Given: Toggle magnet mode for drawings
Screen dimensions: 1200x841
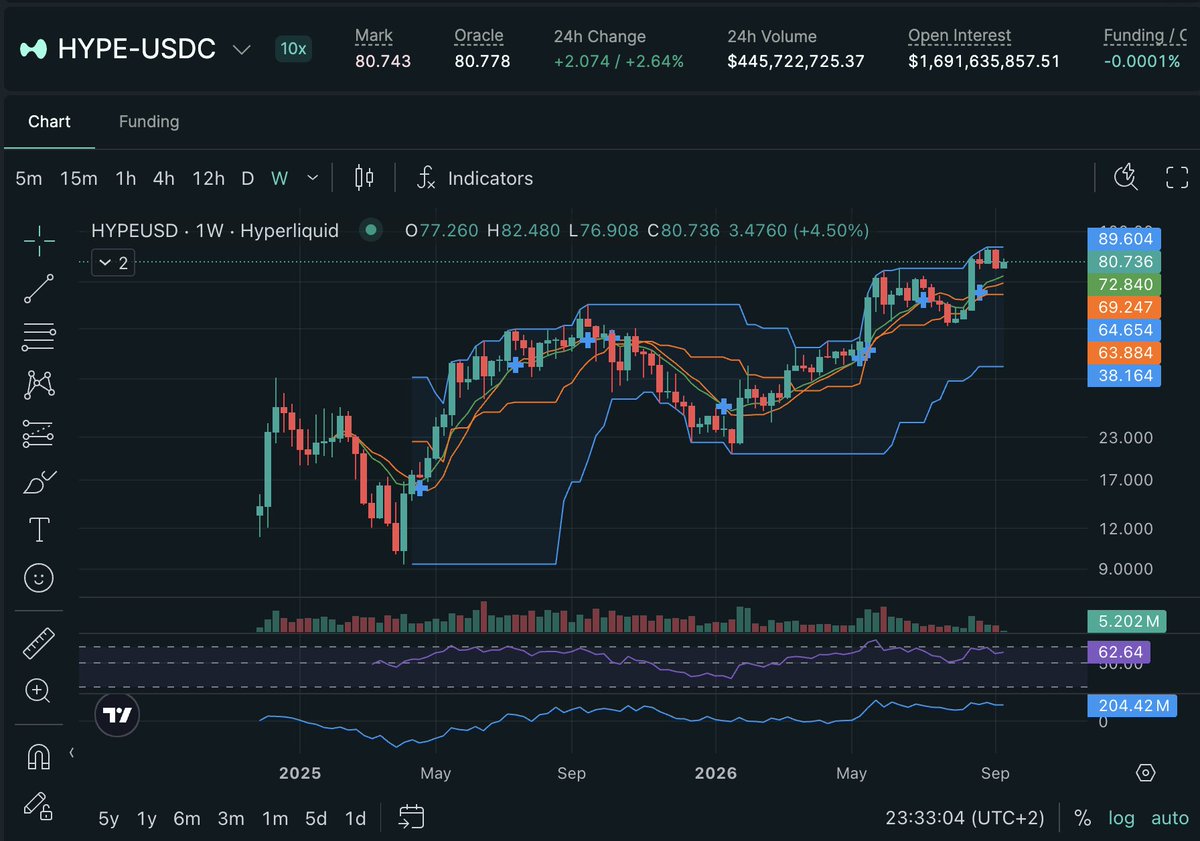Looking at the screenshot, I should click(39, 756).
